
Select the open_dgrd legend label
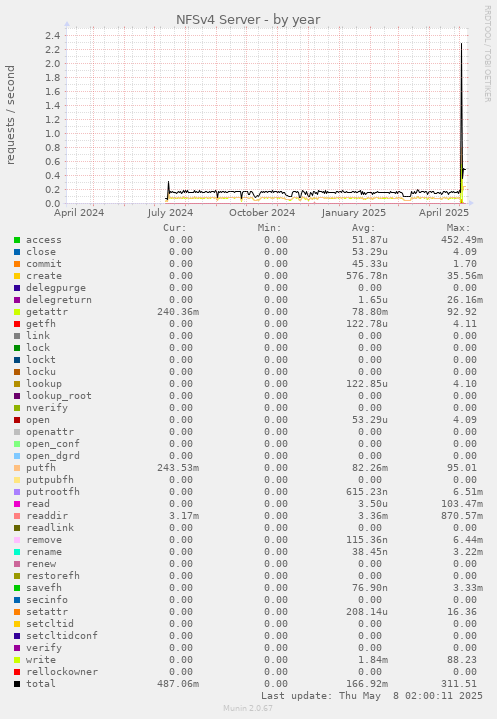(x=53, y=456)
